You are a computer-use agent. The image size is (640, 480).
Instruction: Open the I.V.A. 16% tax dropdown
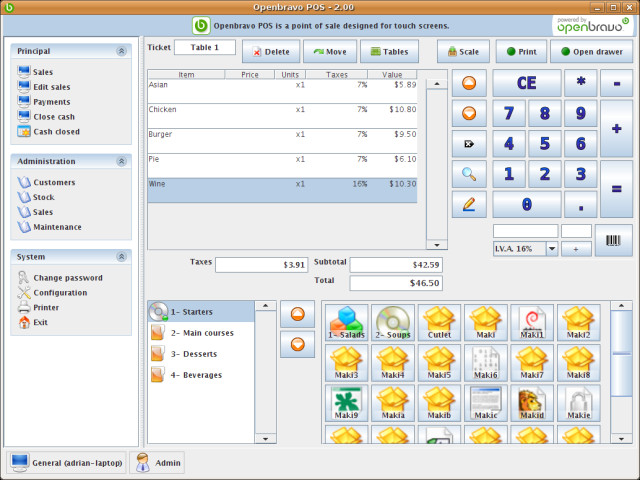pyautogui.click(x=552, y=249)
